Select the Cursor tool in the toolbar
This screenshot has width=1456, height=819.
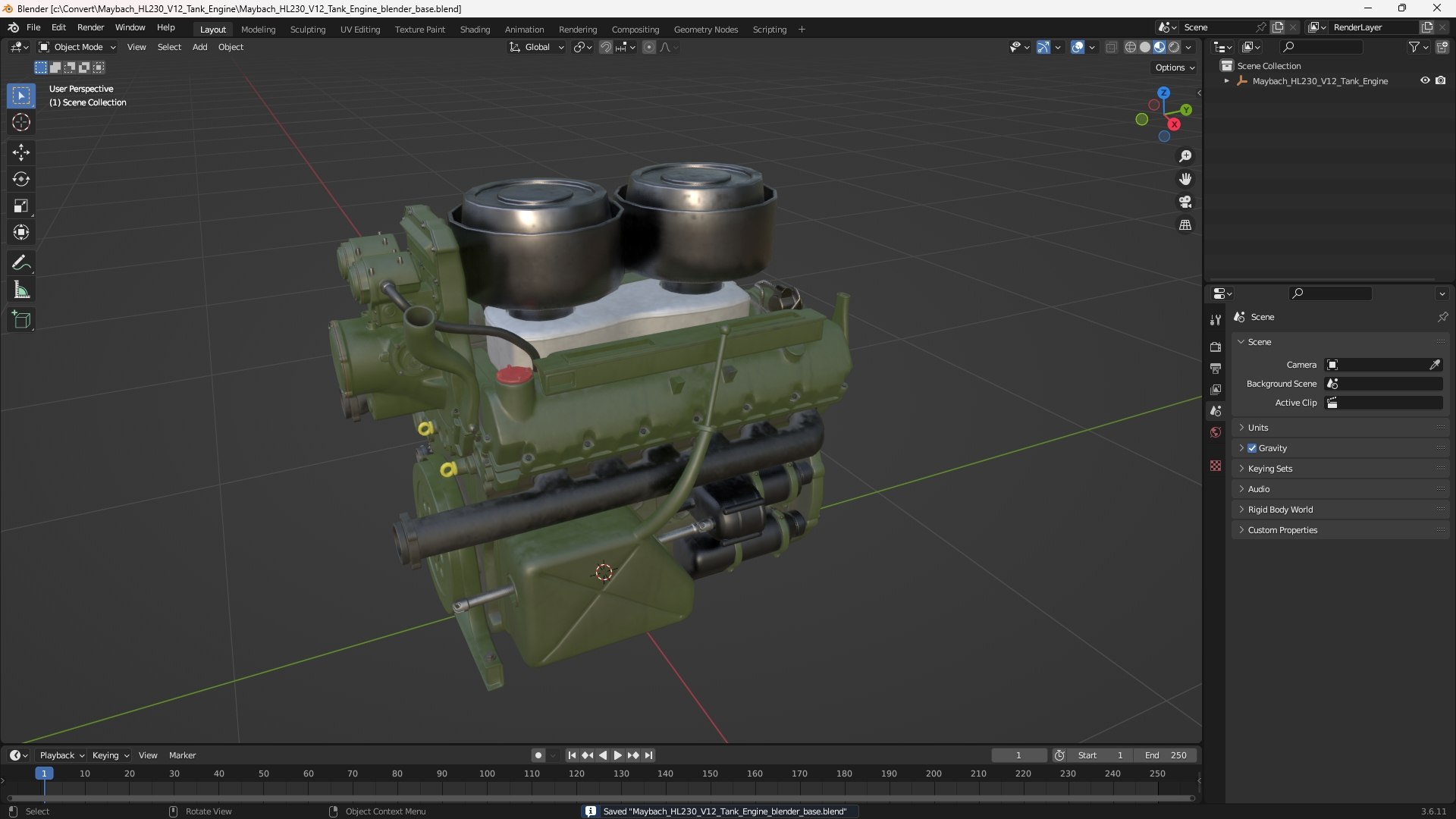pos(21,122)
